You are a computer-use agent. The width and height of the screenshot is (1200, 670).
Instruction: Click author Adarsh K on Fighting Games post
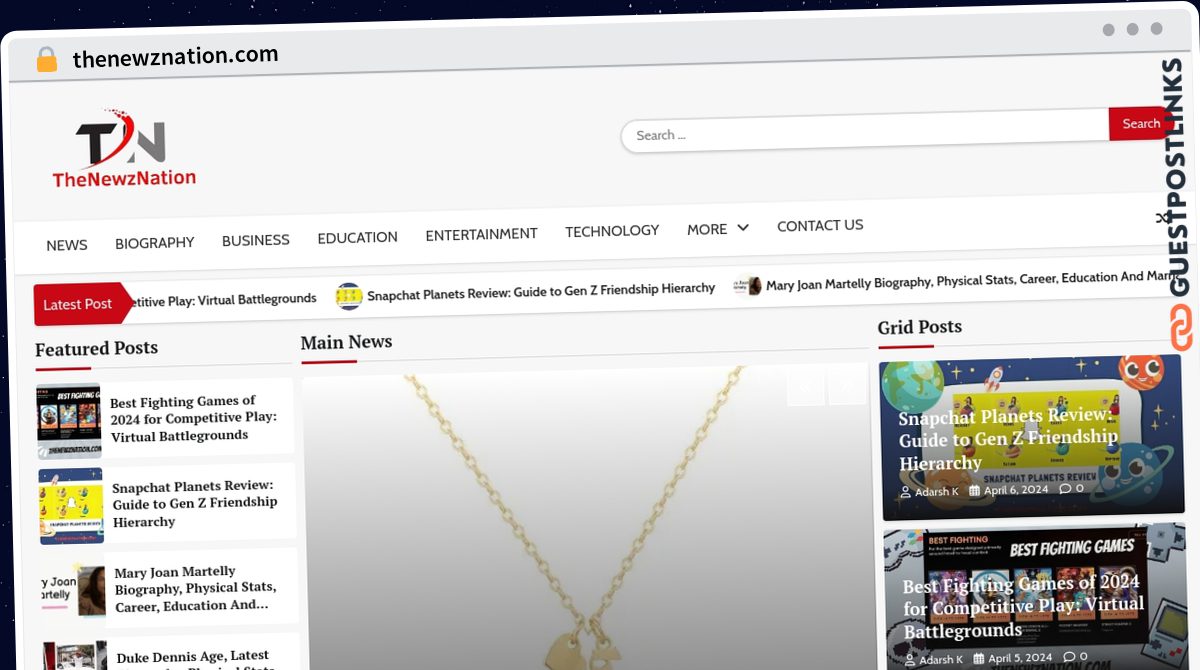(x=941, y=660)
